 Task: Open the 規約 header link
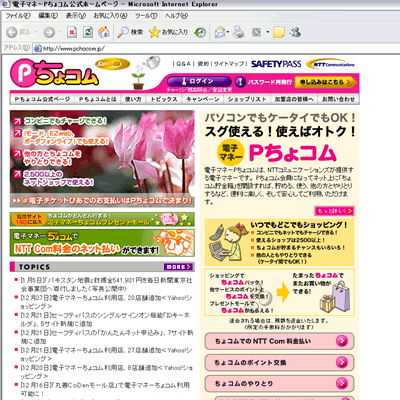203,64
